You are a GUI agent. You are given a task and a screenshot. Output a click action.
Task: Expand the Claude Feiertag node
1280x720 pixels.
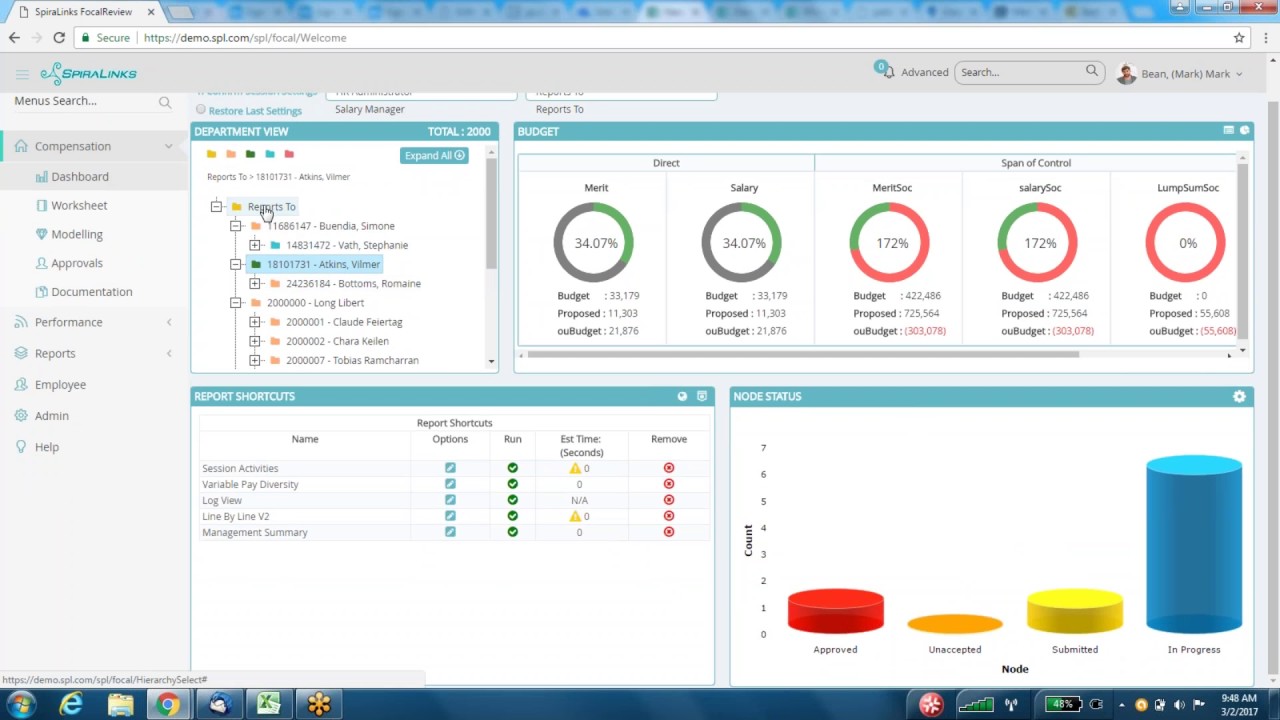[255, 322]
